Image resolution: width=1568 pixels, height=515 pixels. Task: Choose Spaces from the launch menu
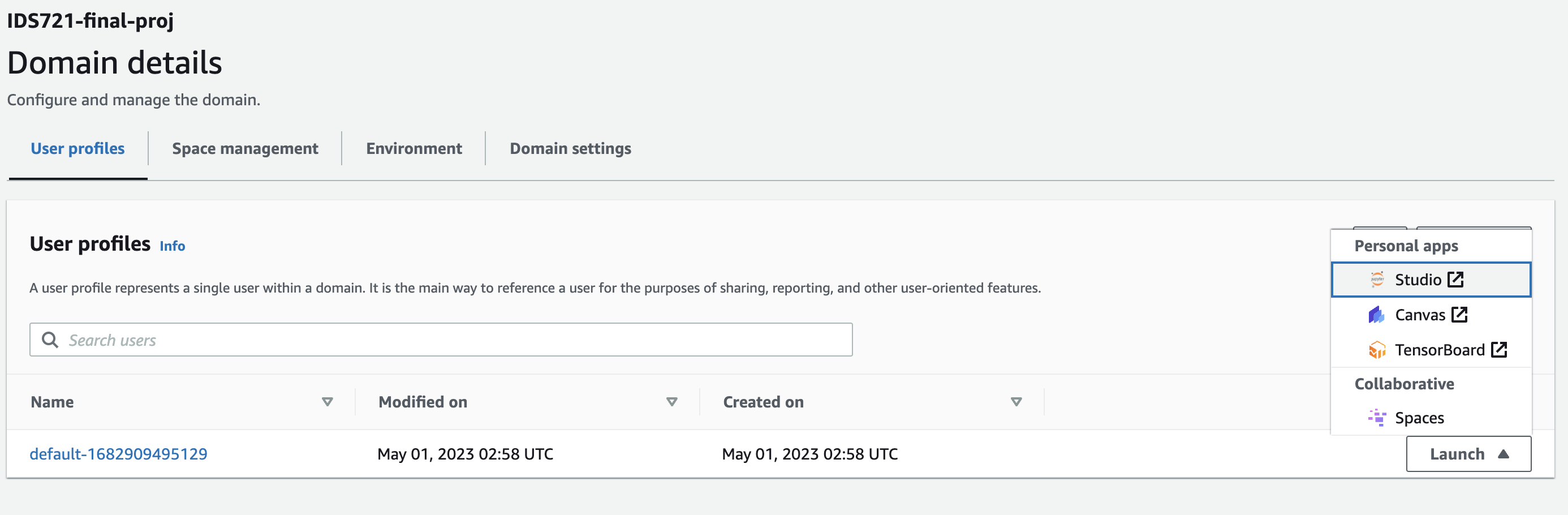(x=1419, y=418)
